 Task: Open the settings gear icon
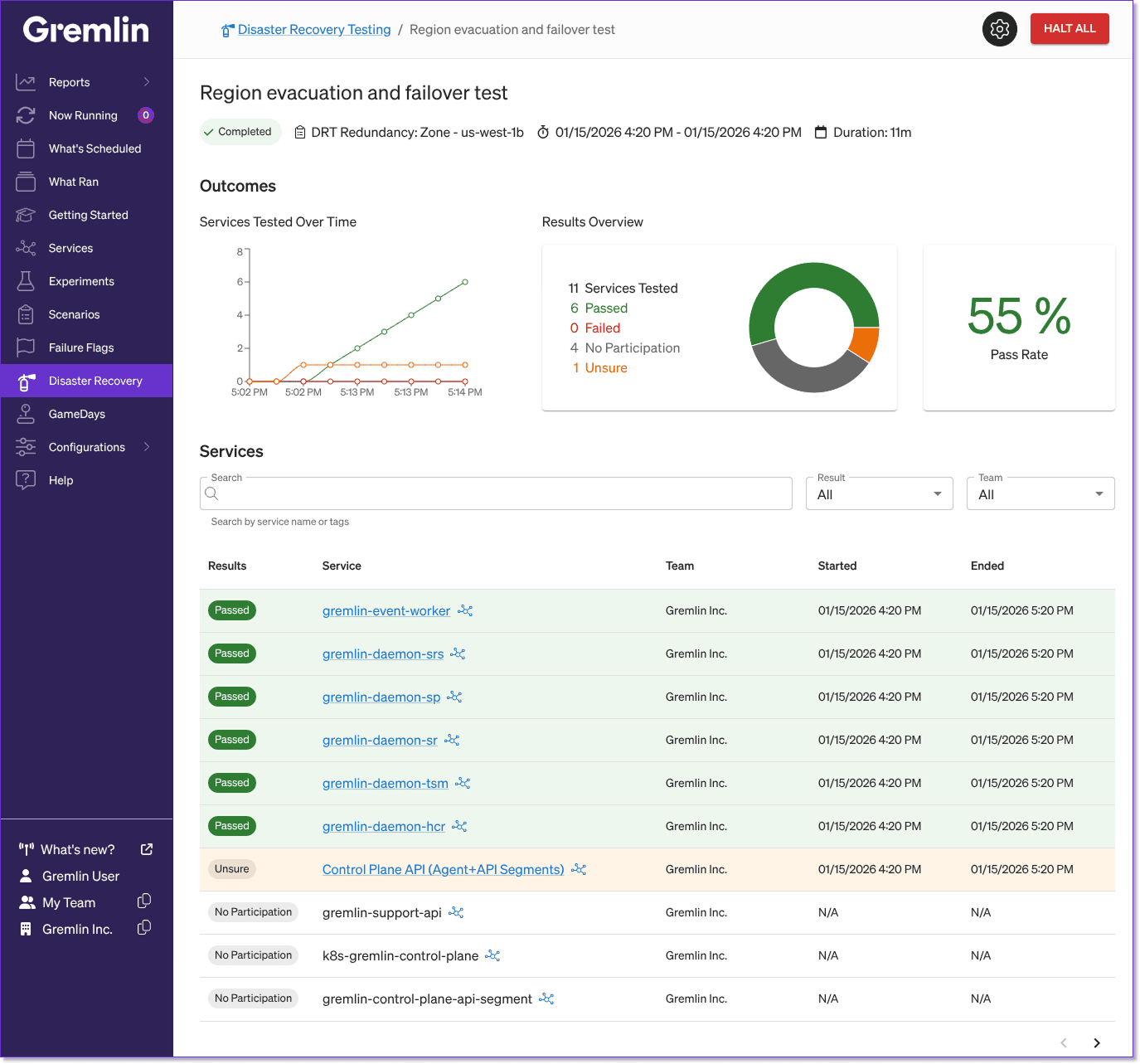tap(999, 29)
